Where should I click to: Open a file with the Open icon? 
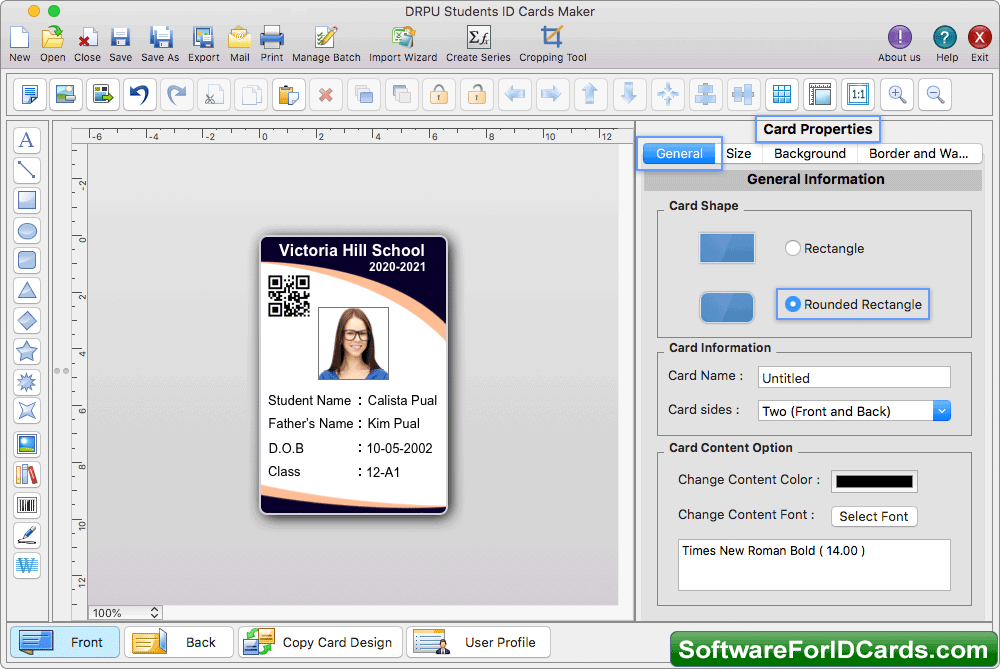pos(52,38)
